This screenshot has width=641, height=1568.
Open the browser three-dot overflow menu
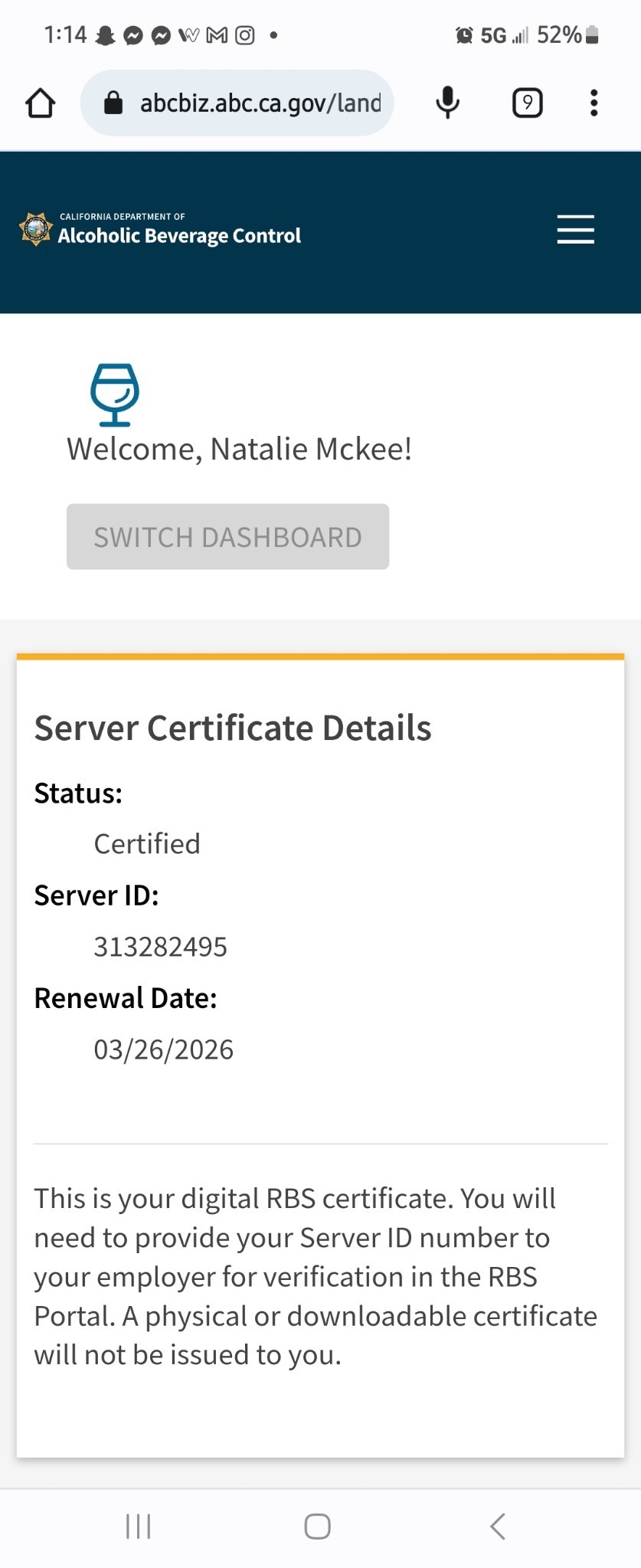click(594, 103)
